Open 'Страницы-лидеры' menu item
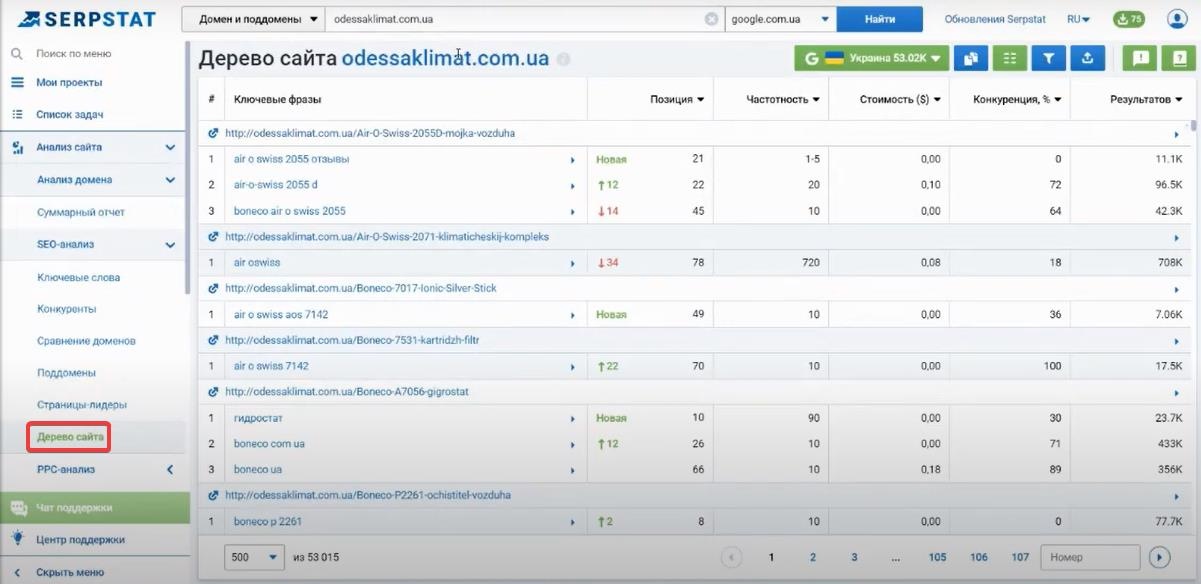This screenshot has width=1201, height=584. (x=82, y=405)
